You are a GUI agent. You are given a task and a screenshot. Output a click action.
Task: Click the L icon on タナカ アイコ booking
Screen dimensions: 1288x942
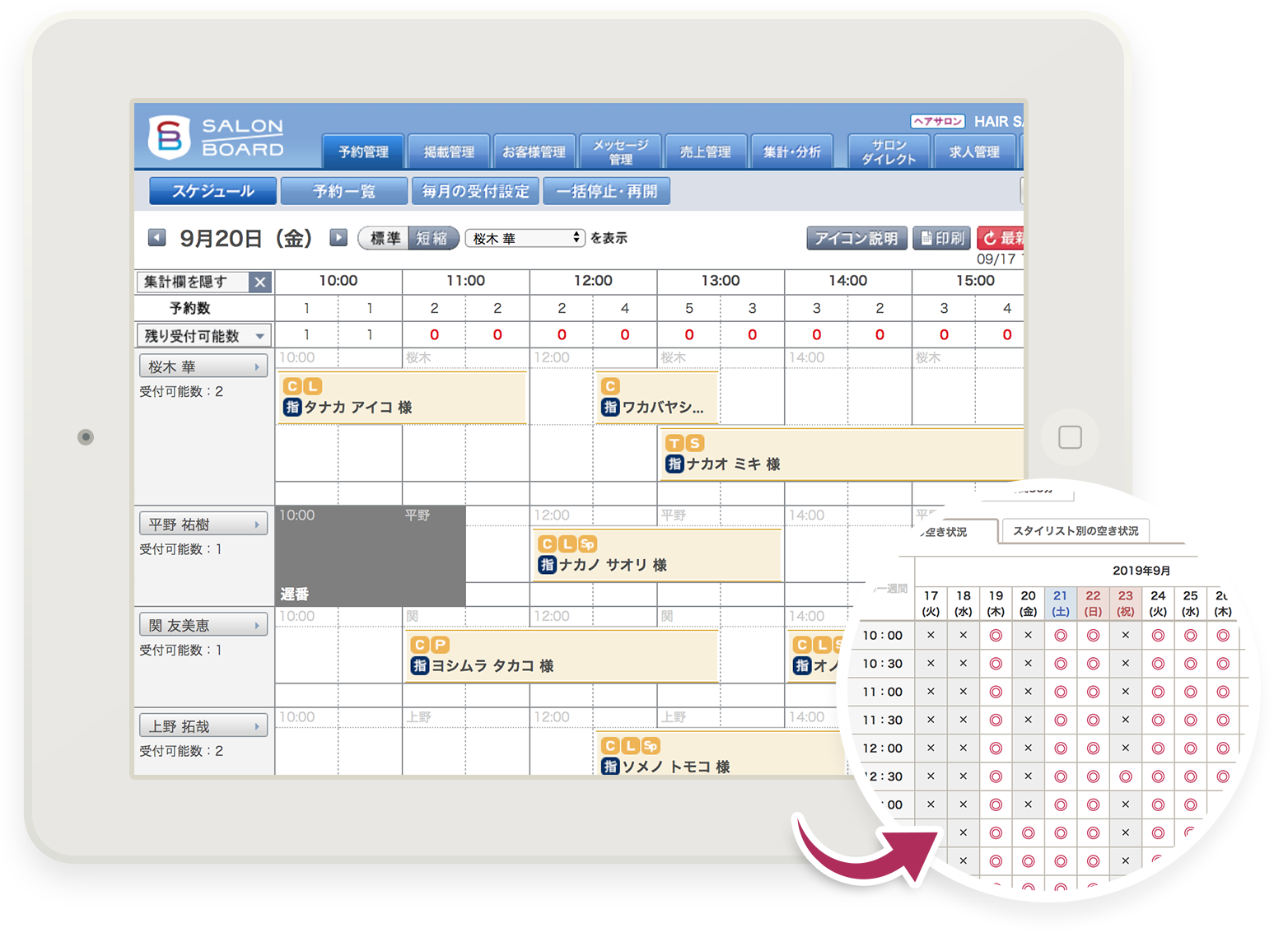tap(311, 386)
